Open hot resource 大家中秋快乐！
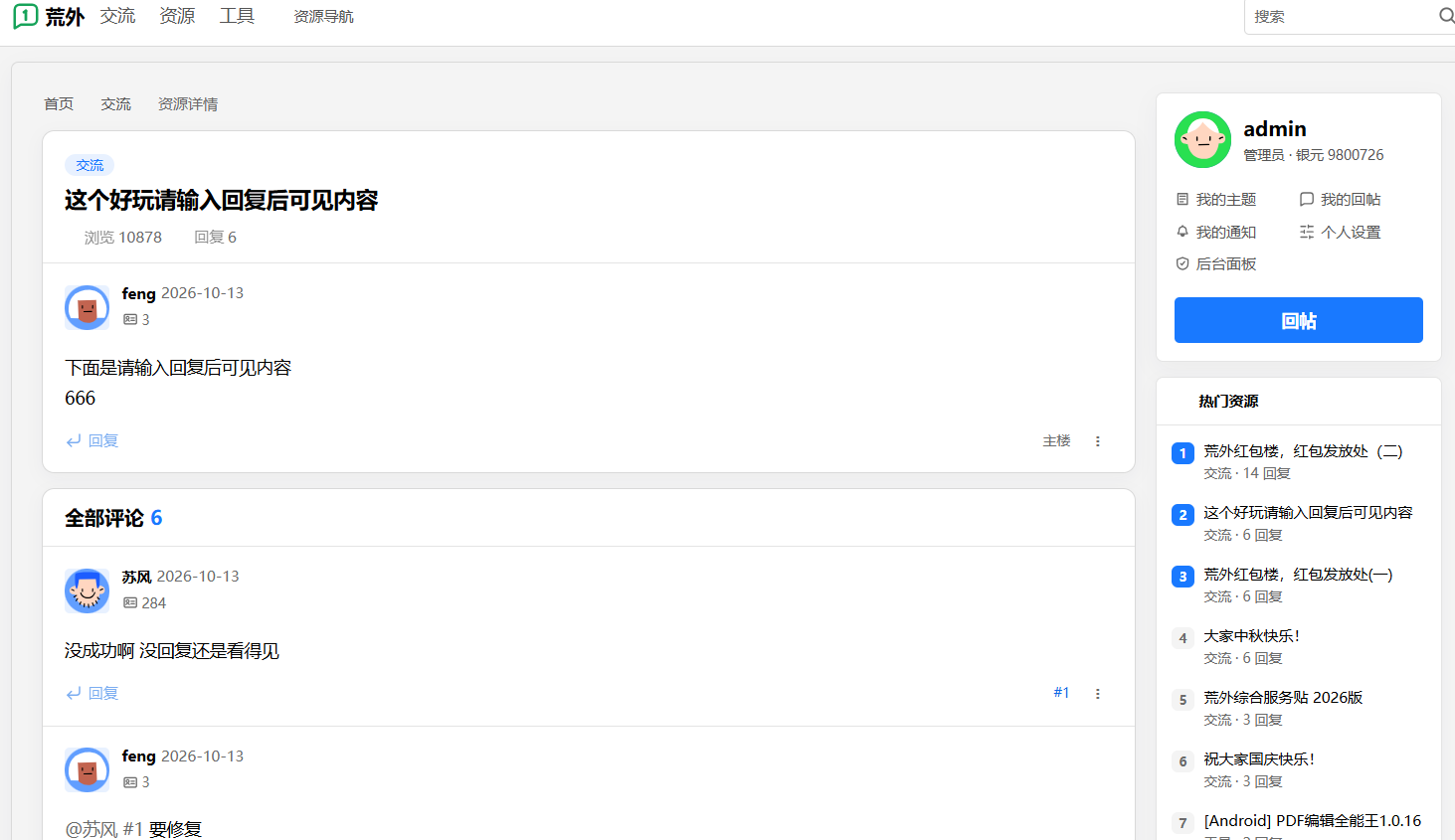Screen dimensions: 1455x840 point(1252,636)
